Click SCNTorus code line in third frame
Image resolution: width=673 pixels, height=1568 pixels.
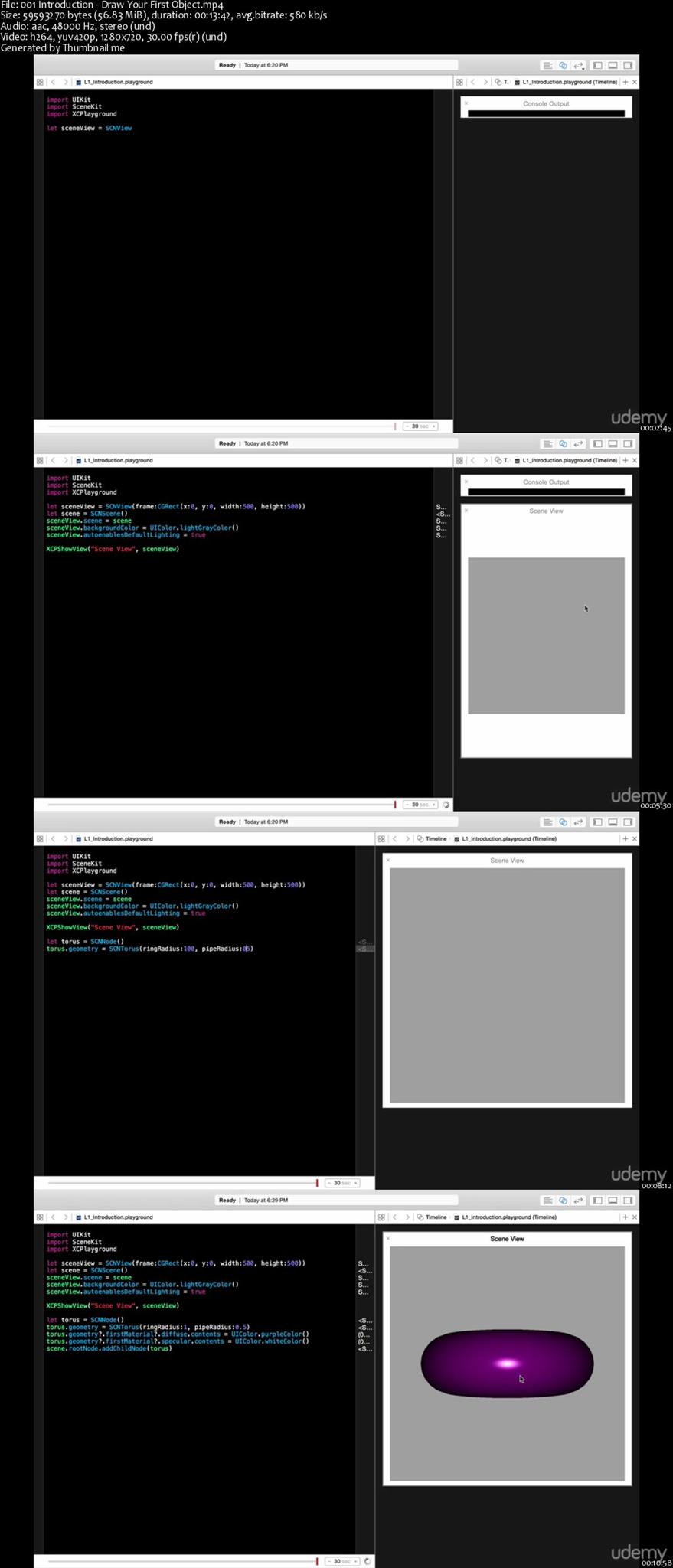pos(149,949)
